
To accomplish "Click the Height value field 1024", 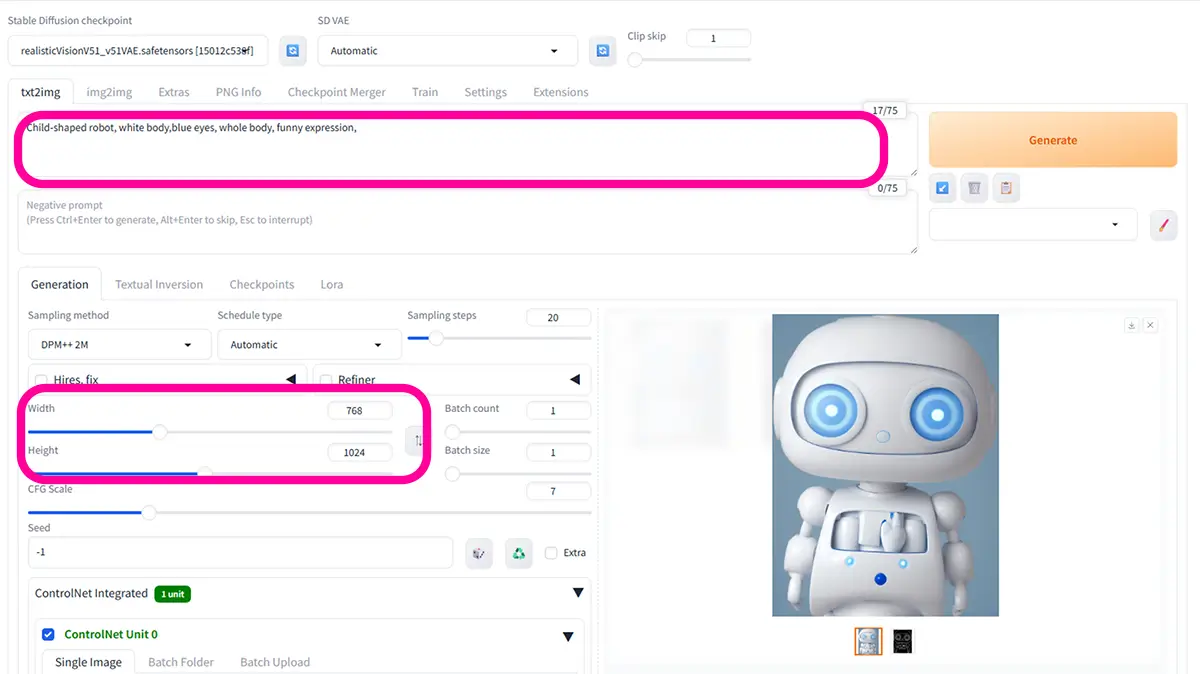I will coord(360,453).
